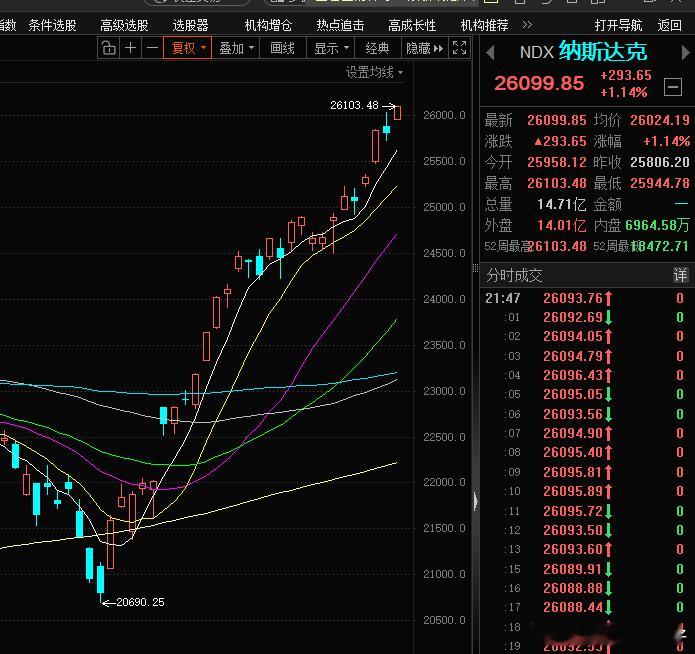This screenshot has width=695, height=654.
Task: Click the trade price 26095.89
Action: 573,491
